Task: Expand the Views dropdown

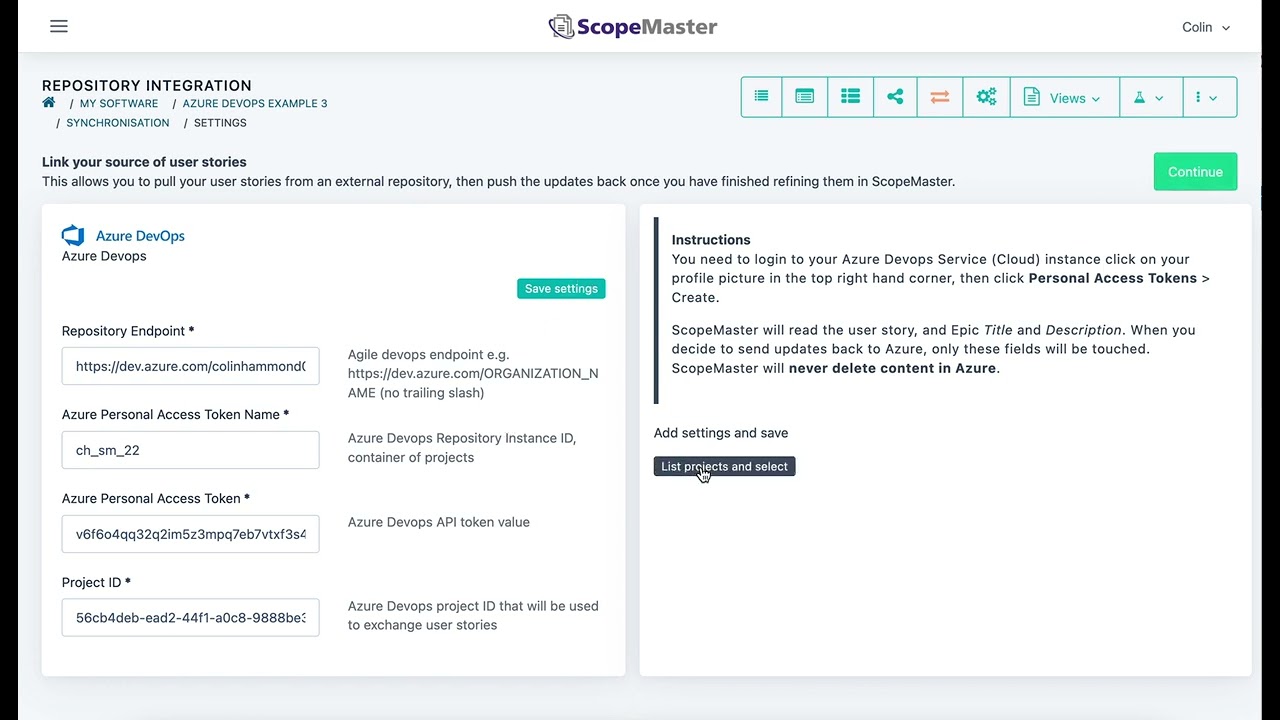Action: point(1064,98)
